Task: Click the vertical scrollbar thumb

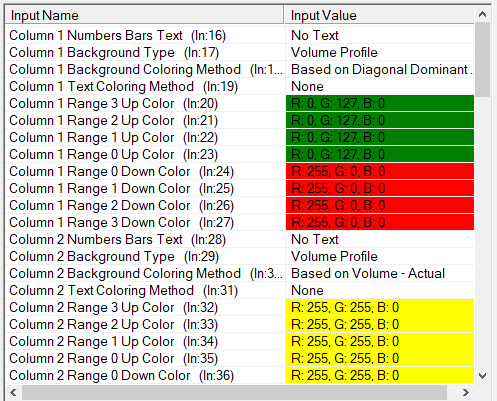Action: coord(482,60)
